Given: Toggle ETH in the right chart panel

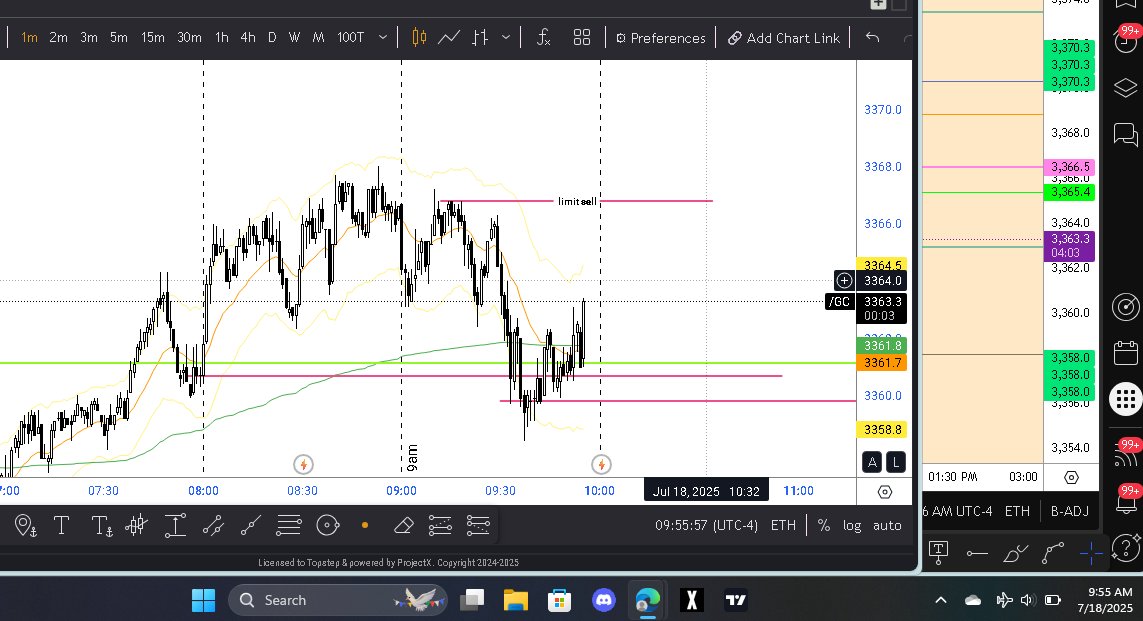Looking at the screenshot, I should (1017, 511).
